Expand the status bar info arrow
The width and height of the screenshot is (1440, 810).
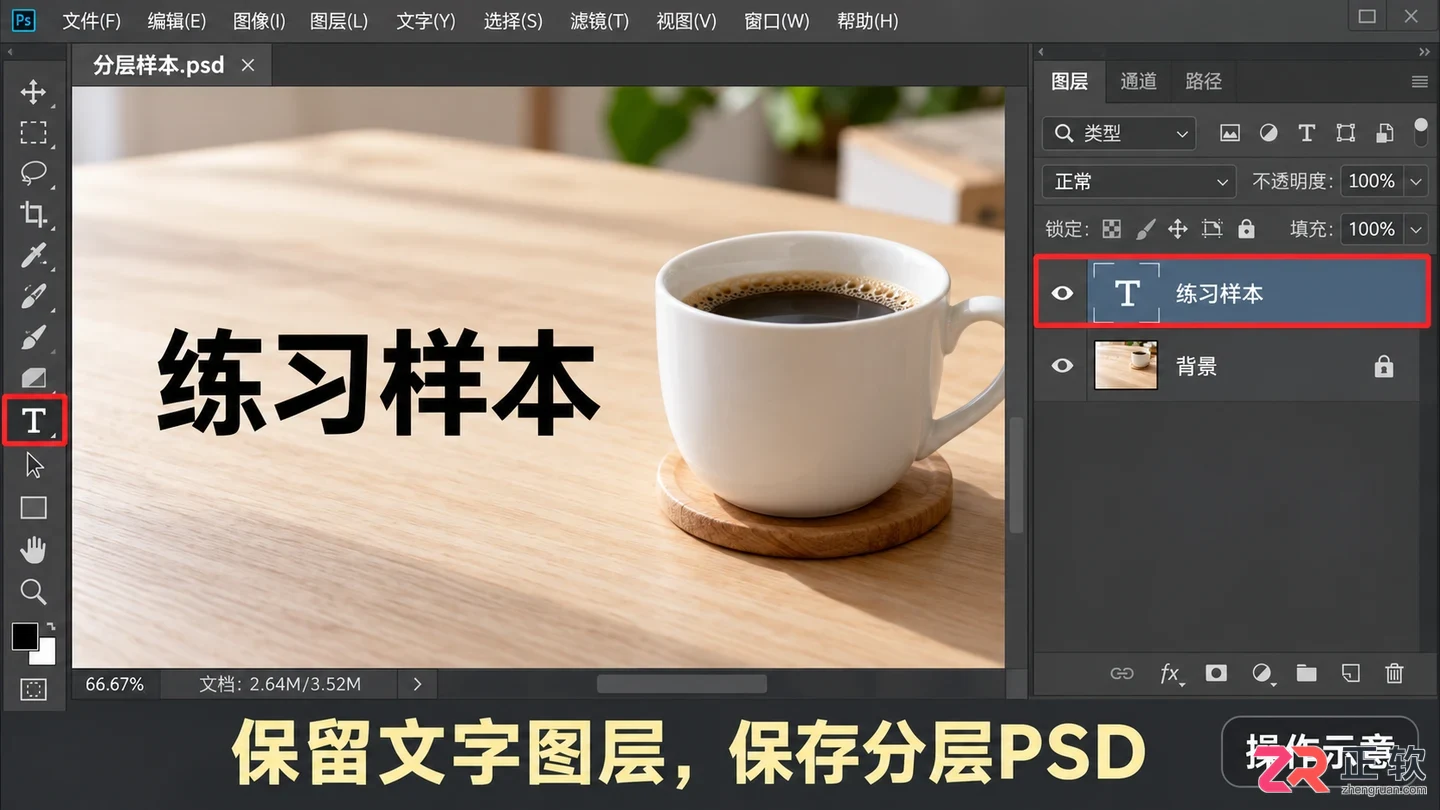(417, 685)
